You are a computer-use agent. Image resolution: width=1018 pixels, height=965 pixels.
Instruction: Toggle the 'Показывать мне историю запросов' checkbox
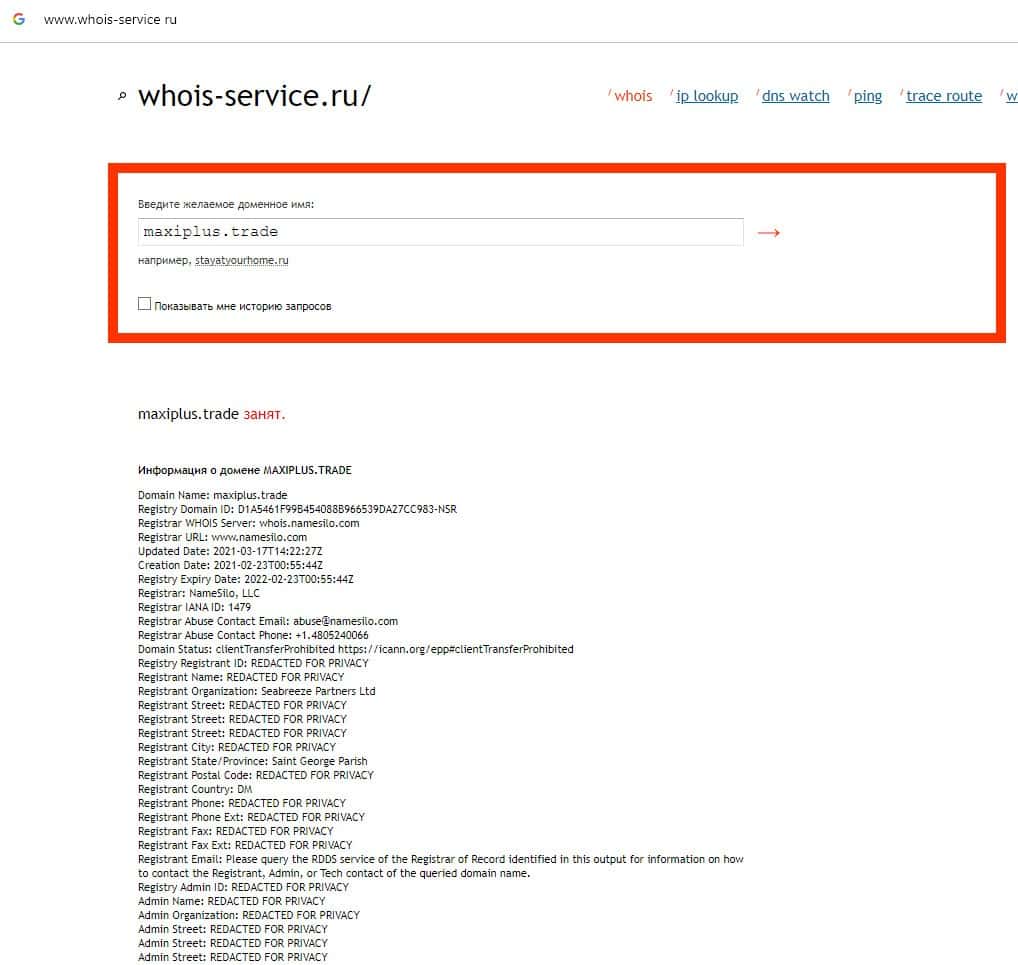click(x=144, y=303)
